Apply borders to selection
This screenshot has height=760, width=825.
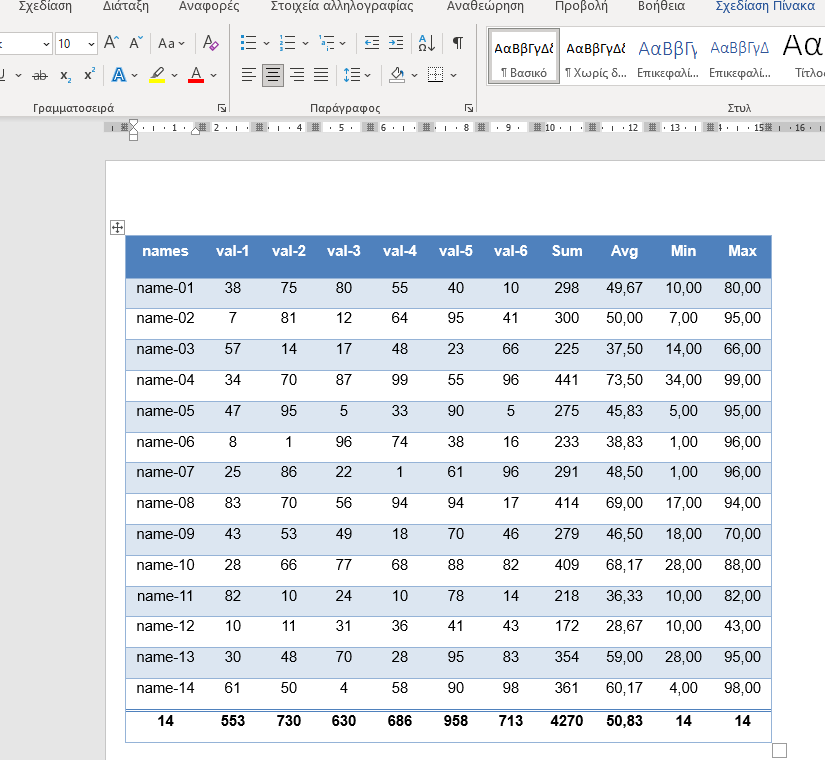[436, 75]
